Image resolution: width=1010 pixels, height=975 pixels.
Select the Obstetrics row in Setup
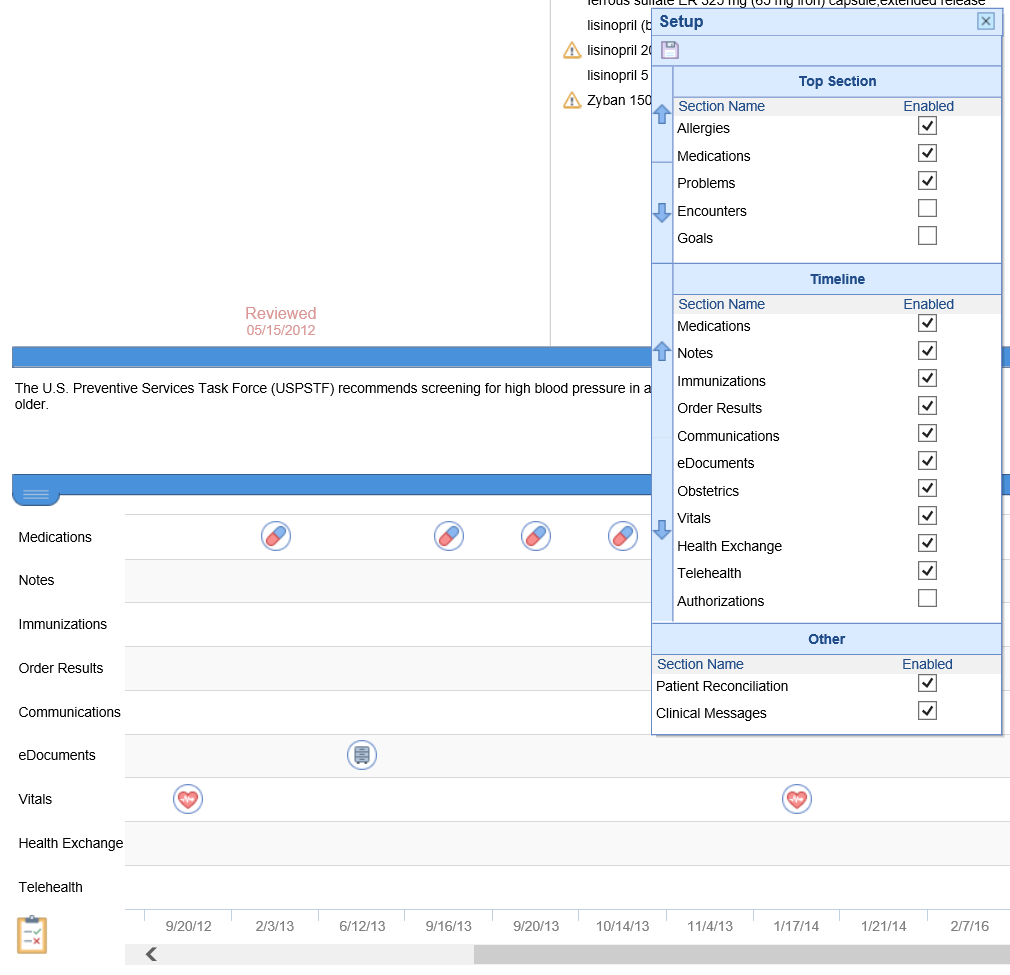coord(837,491)
